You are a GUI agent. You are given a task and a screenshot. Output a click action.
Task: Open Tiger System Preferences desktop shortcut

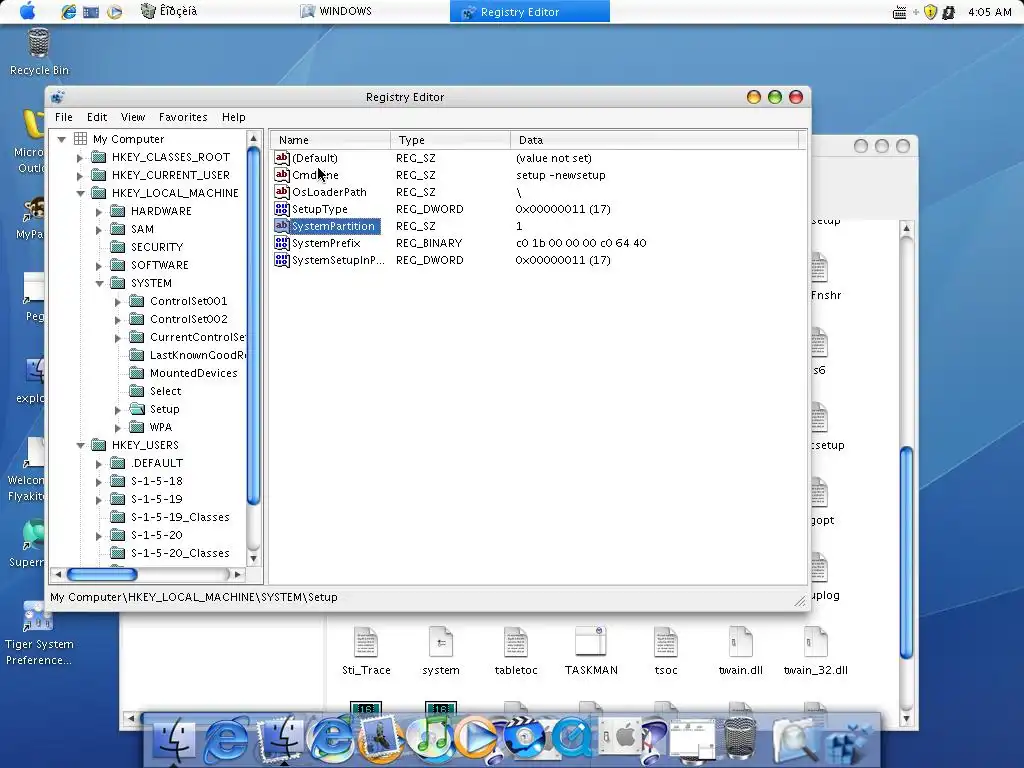[39, 633]
